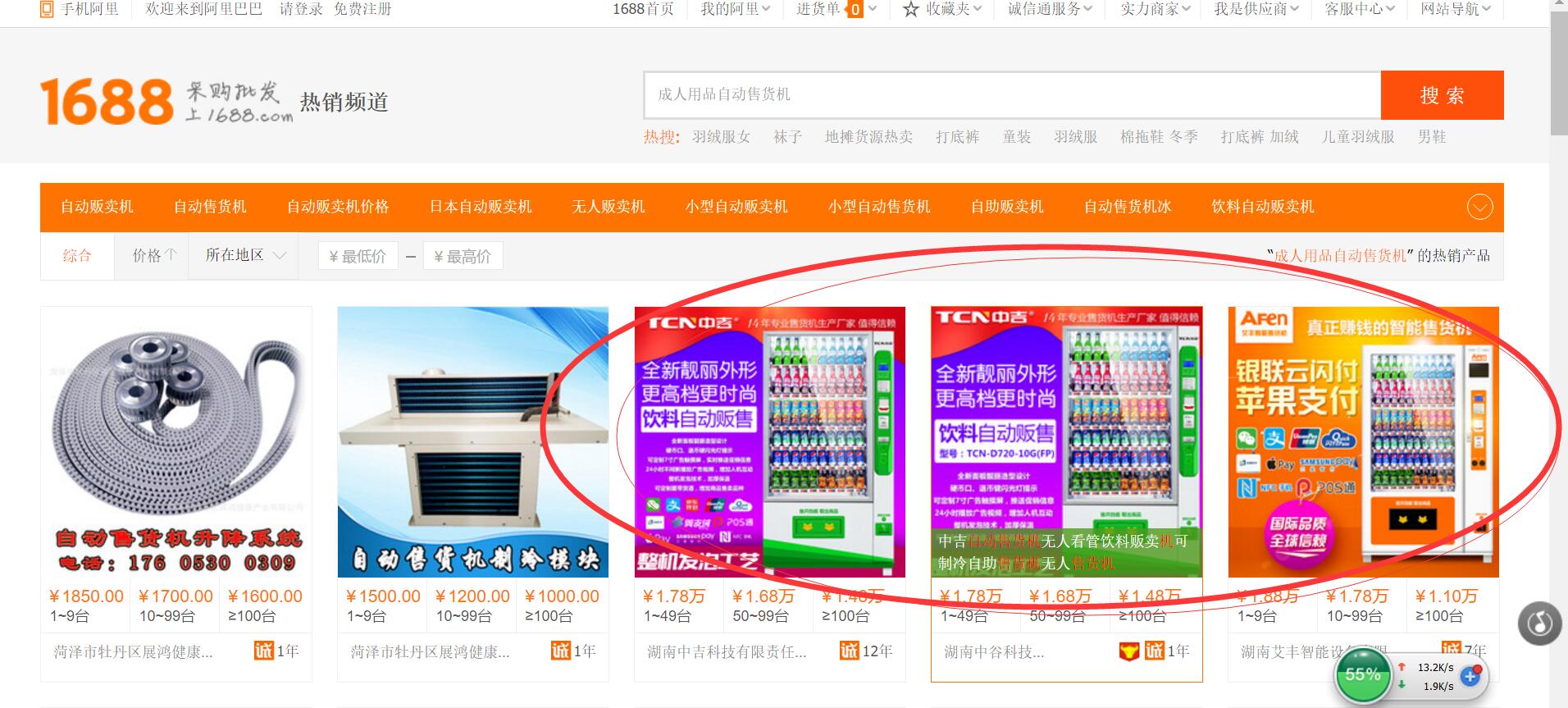The width and height of the screenshot is (1568, 708).
Task: Click the 中吉自动售货机无人看管 product title
Action: 1064,552
